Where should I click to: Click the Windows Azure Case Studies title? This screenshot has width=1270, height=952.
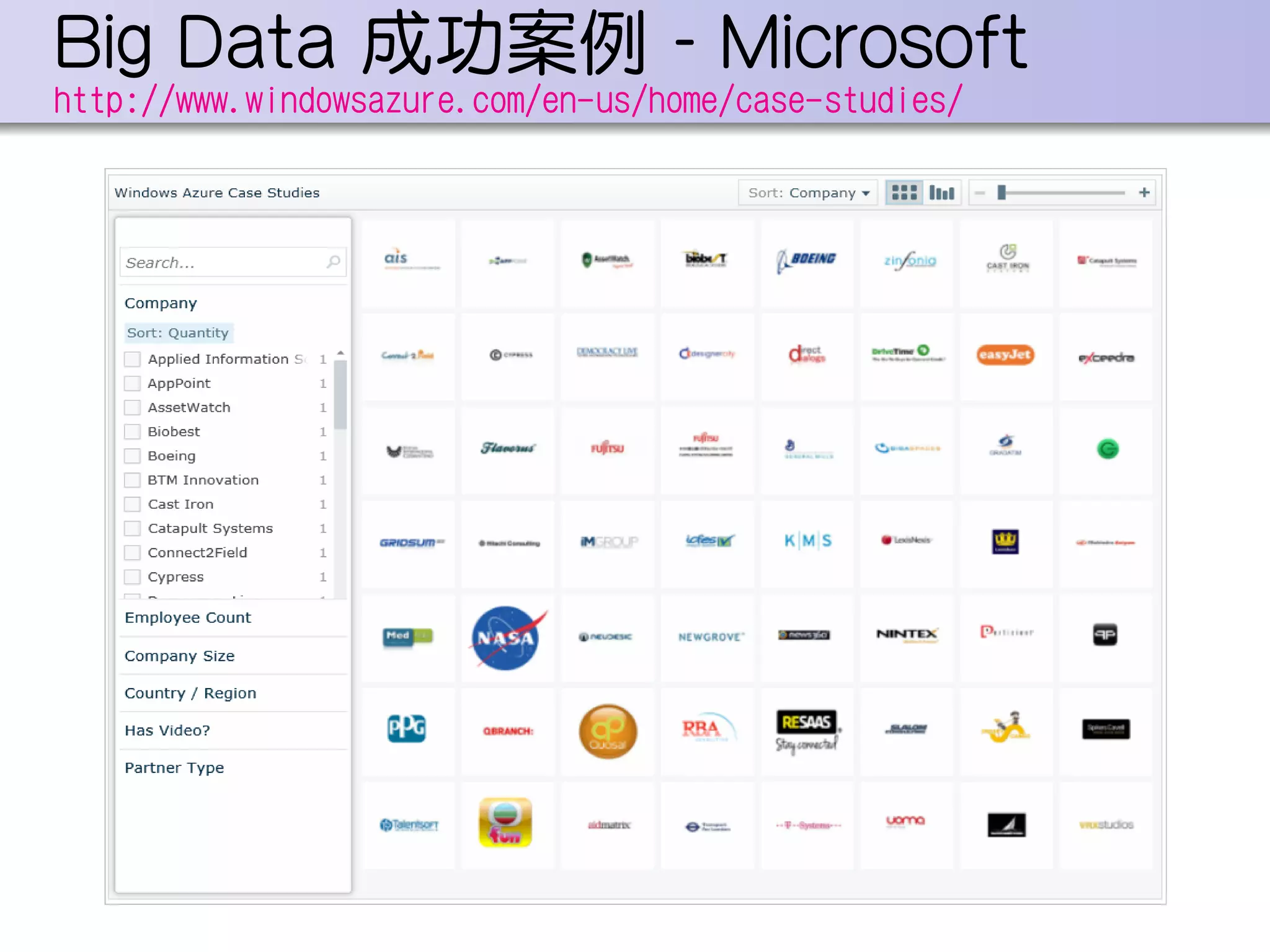click(x=217, y=193)
